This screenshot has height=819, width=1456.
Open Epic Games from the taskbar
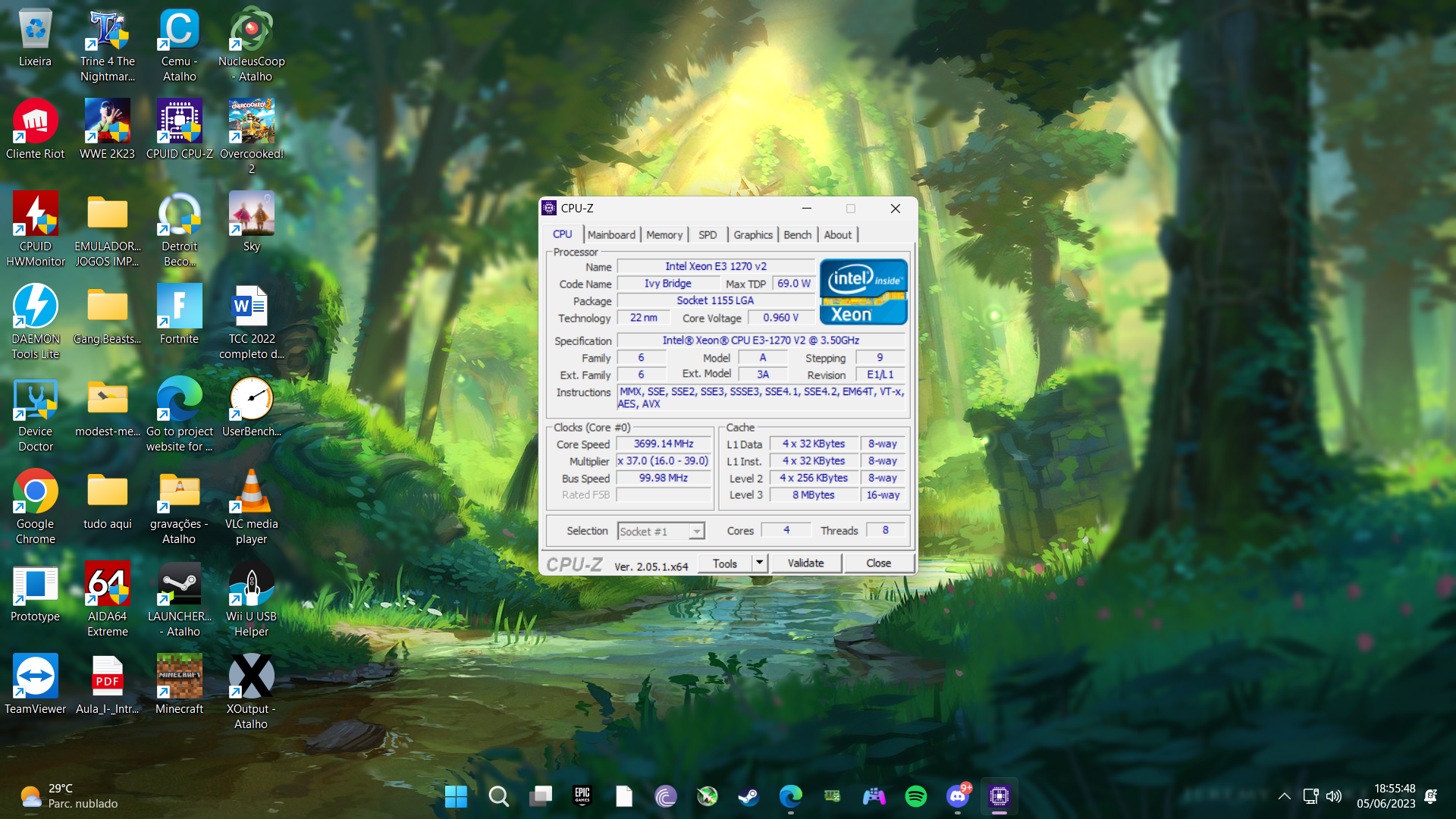pos(582,796)
